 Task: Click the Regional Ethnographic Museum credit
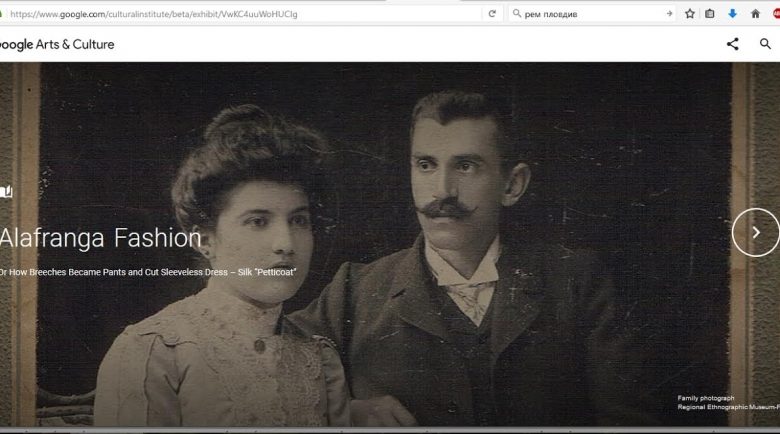727,407
